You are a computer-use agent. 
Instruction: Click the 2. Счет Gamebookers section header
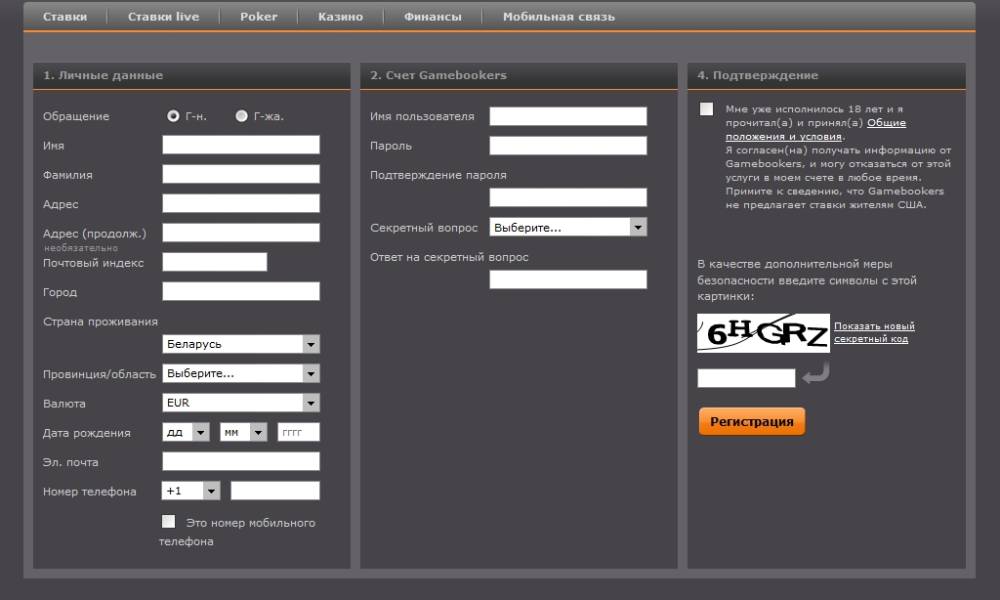(x=518, y=75)
